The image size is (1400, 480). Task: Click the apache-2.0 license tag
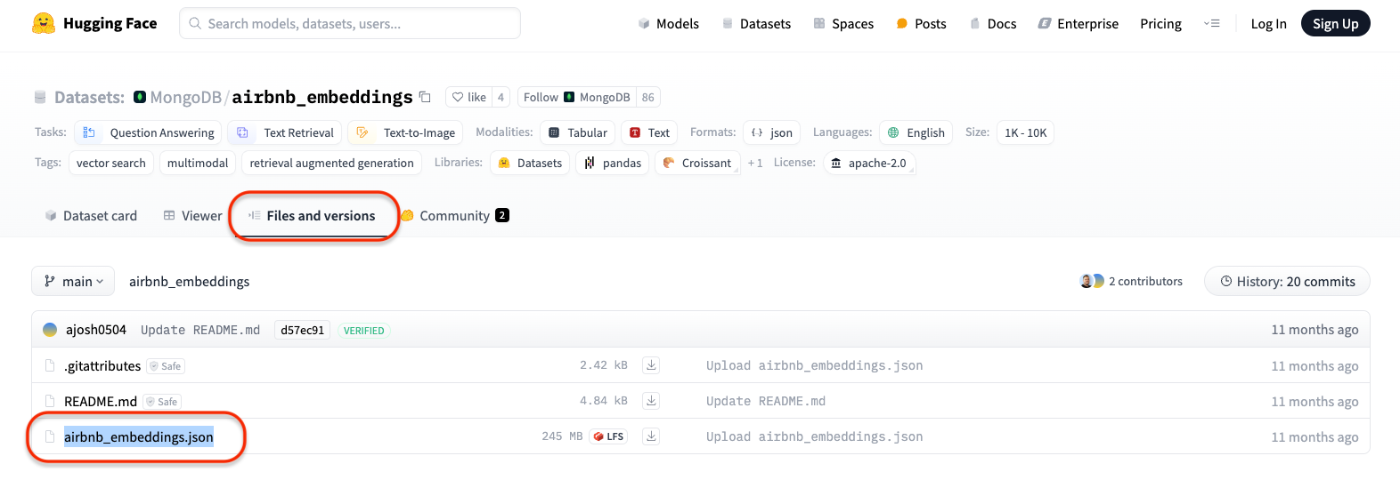pos(869,163)
